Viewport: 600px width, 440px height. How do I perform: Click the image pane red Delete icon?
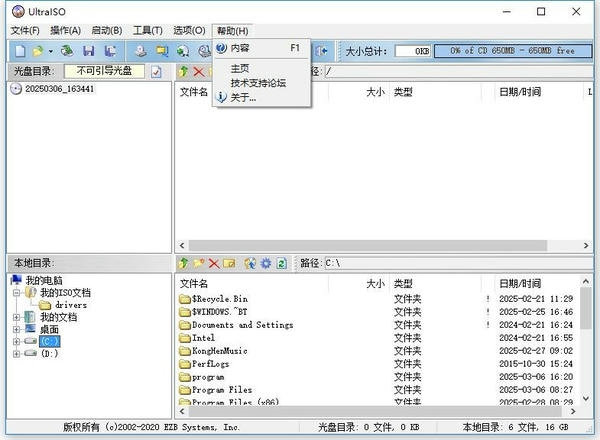click(x=199, y=72)
